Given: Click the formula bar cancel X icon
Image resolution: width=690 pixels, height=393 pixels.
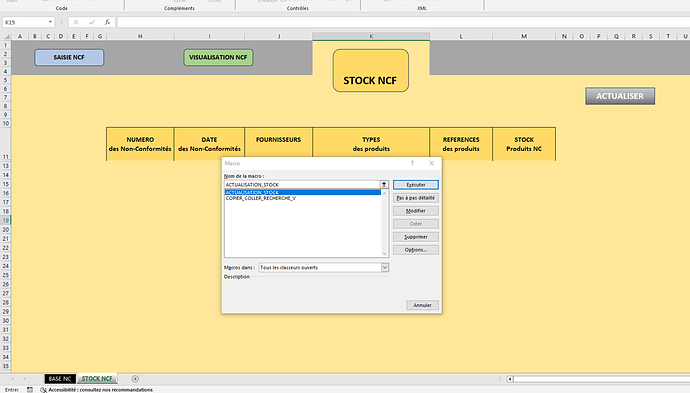Looking at the screenshot, I should pyautogui.click(x=76, y=22).
